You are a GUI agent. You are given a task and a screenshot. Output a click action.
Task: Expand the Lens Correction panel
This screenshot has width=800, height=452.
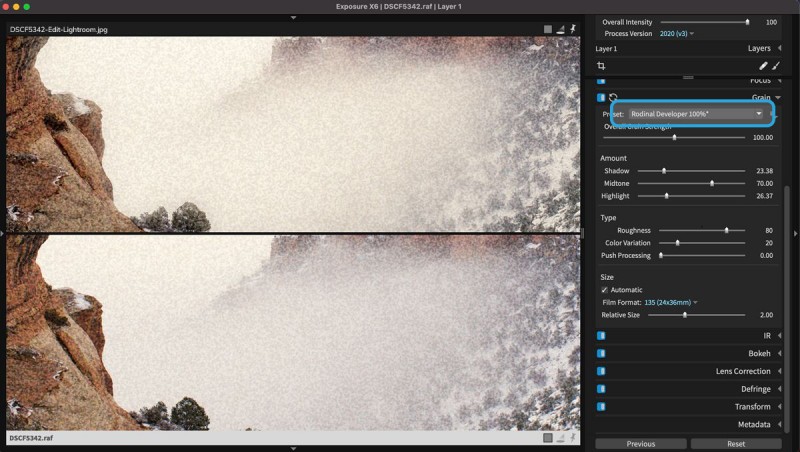[x=780, y=371]
